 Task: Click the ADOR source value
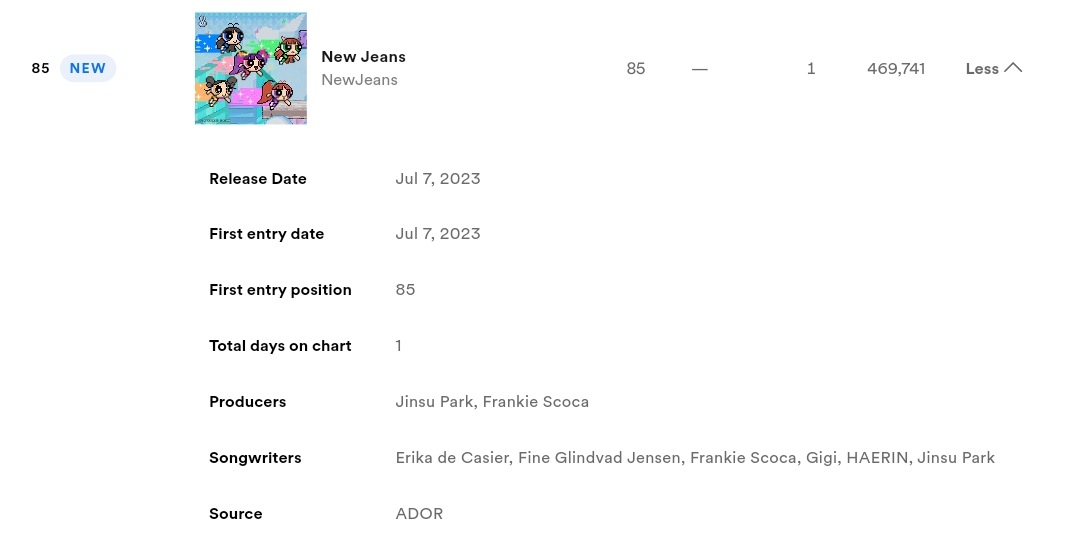coord(419,514)
